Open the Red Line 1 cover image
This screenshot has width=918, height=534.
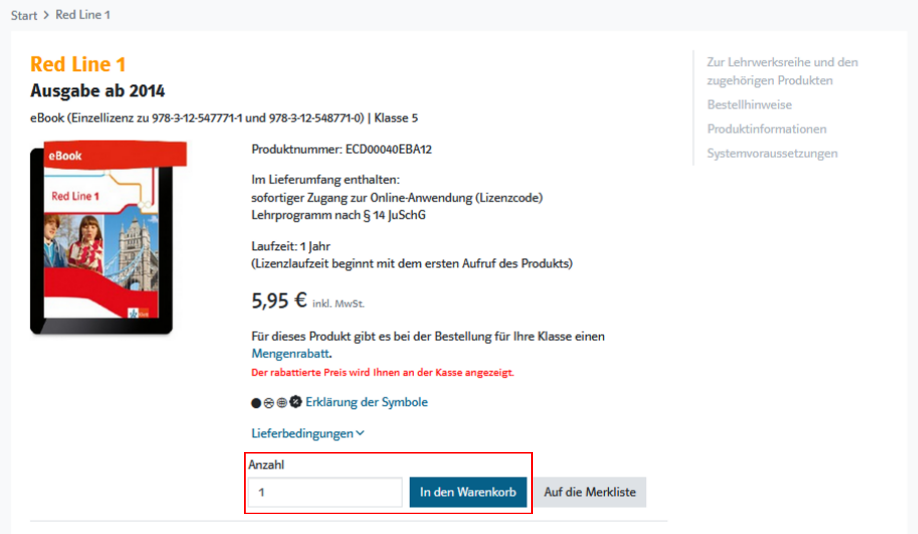coord(101,240)
